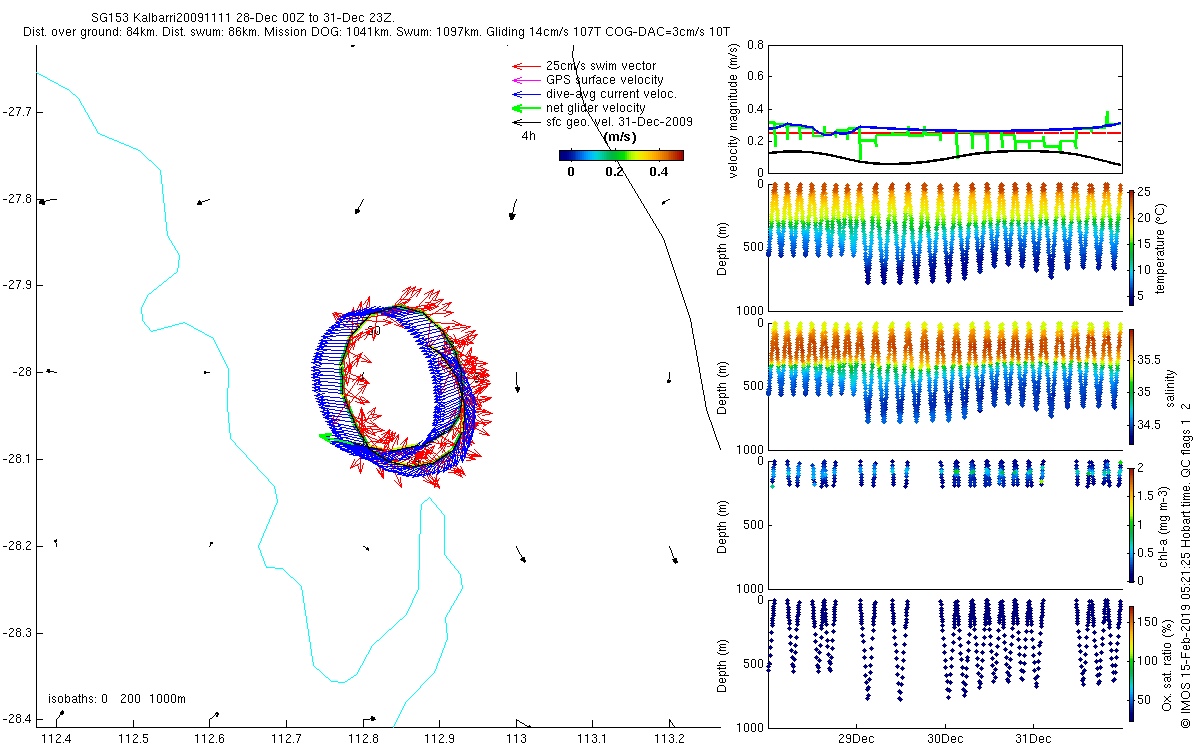
Task: Click the green arrow sample beside net glider velocity
Action: coord(526,108)
